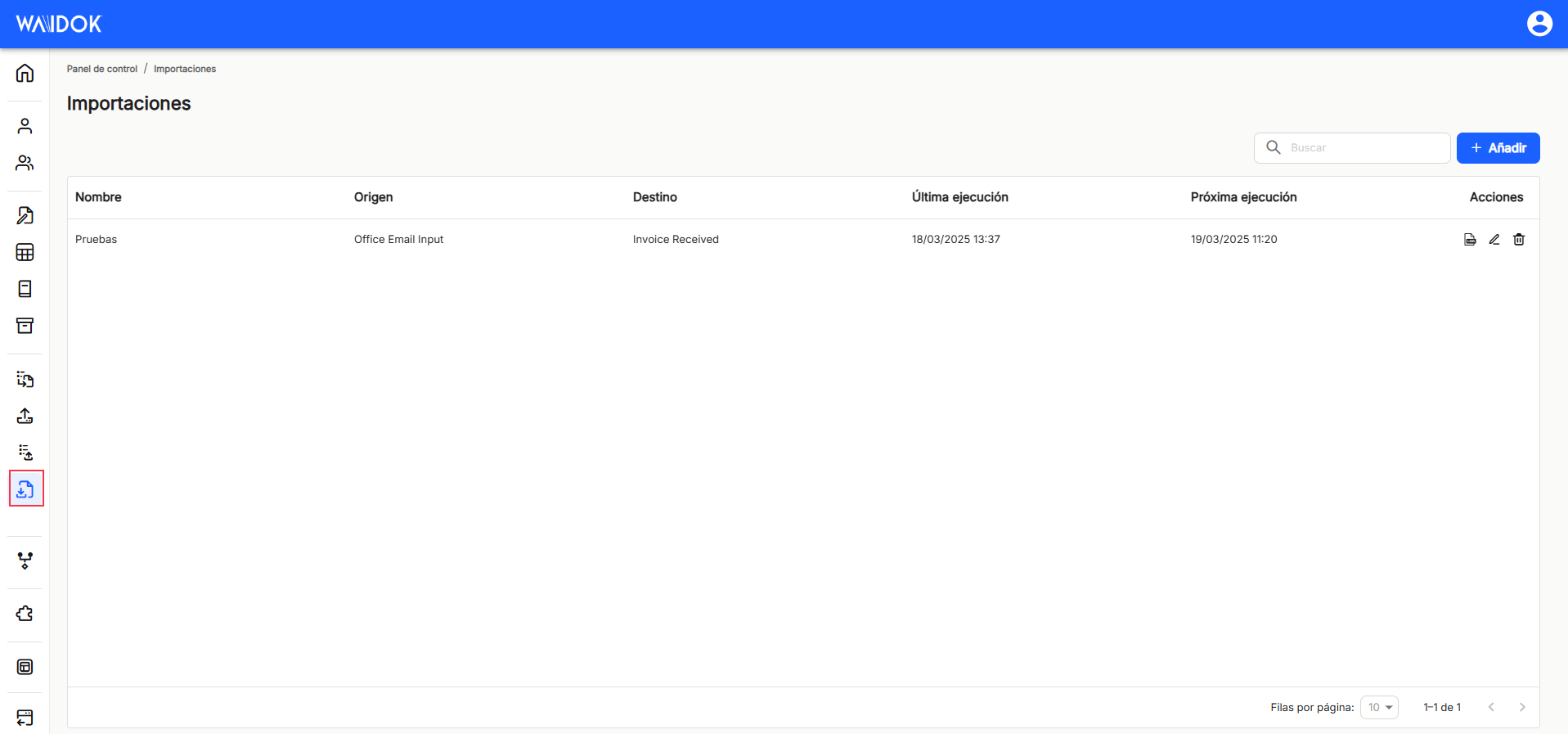Open the table grid icon in sidebar
The width and height of the screenshot is (1568, 734).
(25, 252)
